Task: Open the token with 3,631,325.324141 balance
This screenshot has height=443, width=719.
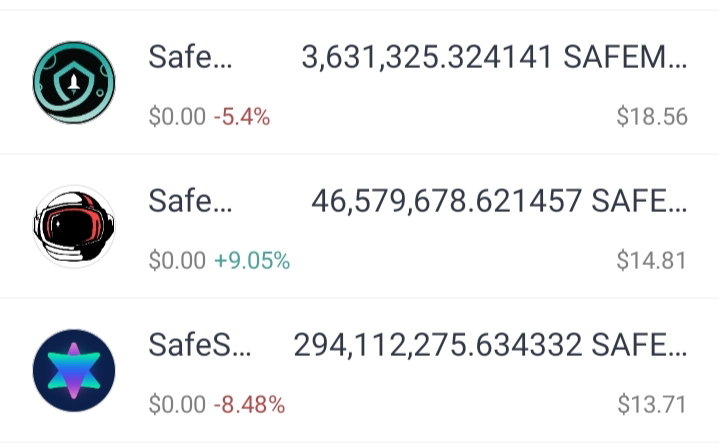Action: (360, 83)
